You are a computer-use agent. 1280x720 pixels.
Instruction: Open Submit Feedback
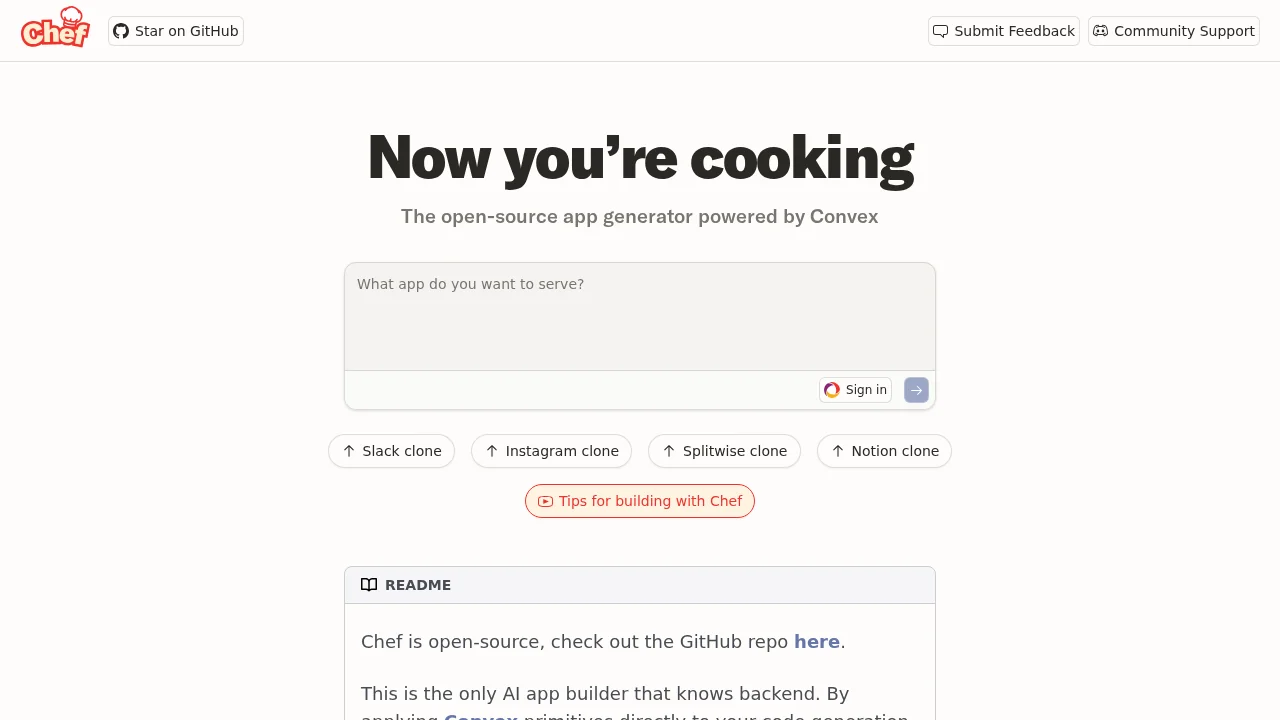point(1003,31)
